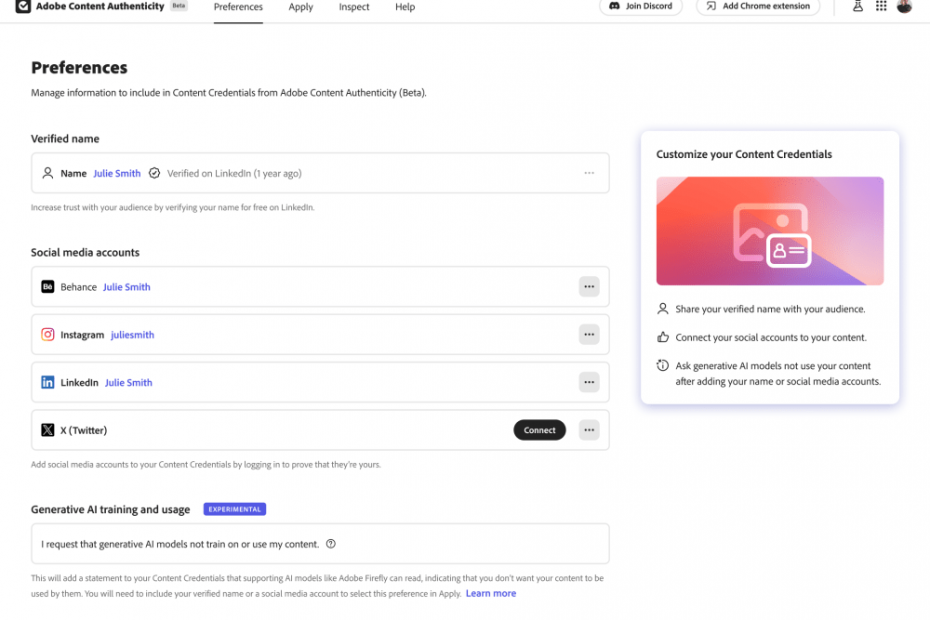This screenshot has height=620, width=930.
Task: Click the Discord icon in Join Discord button
Action: (614, 6)
